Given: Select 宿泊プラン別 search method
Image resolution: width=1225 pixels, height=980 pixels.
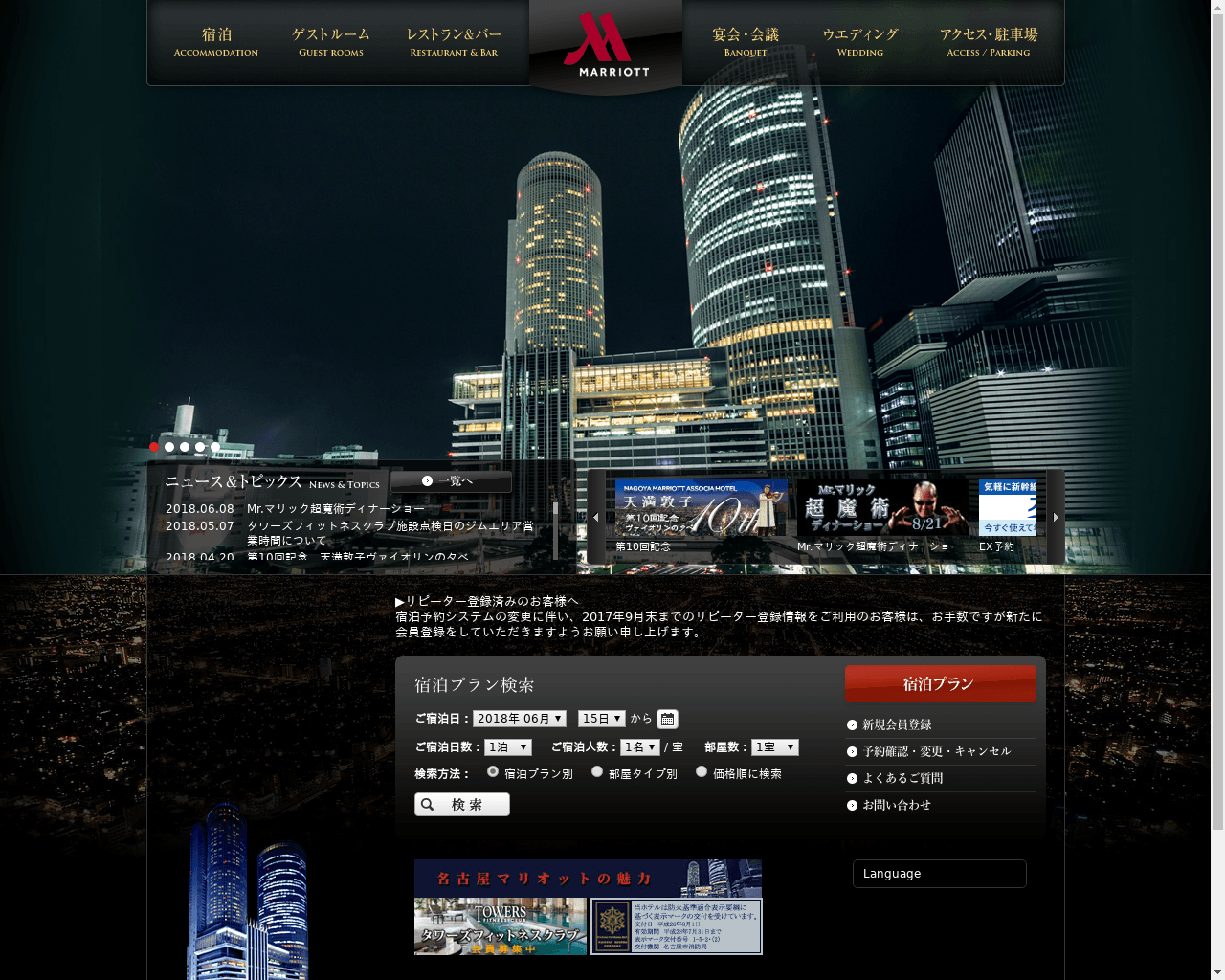Looking at the screenshot, I should click(x=493, y=771).
